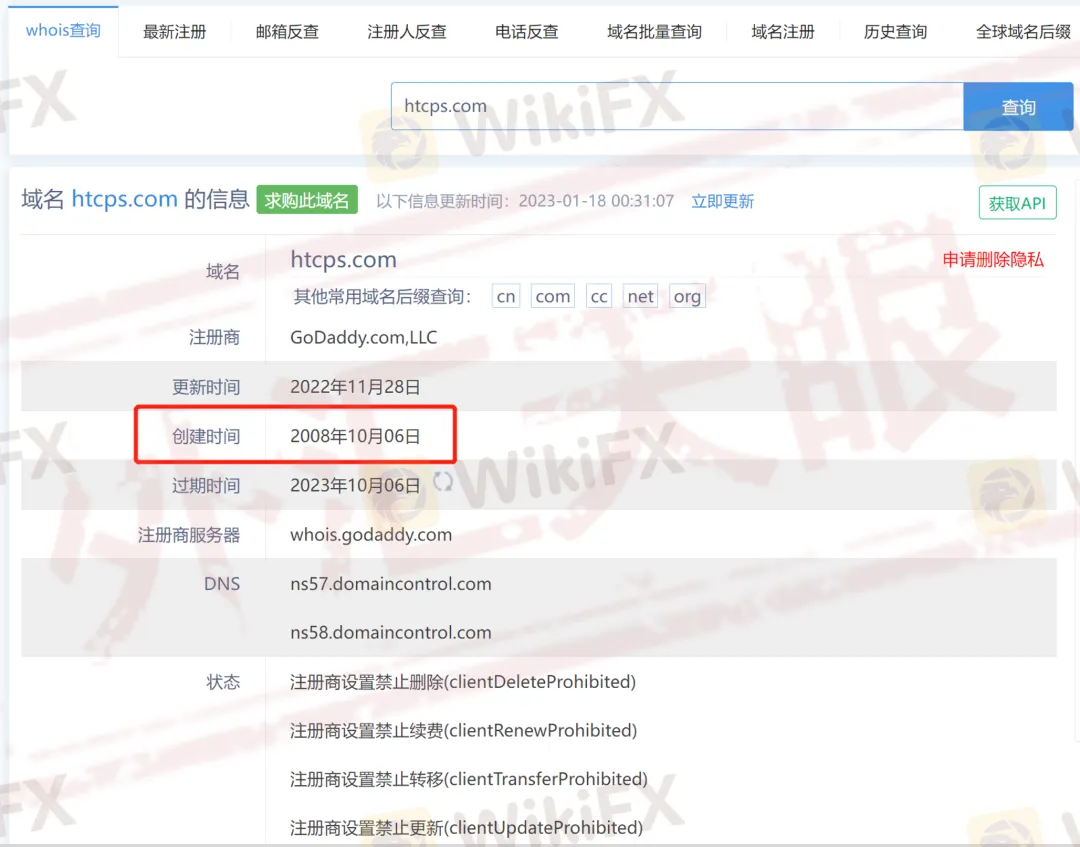Click the 注册商服务器 row label
Viewport: 1080px width, 847px height.
coord(189,535)
